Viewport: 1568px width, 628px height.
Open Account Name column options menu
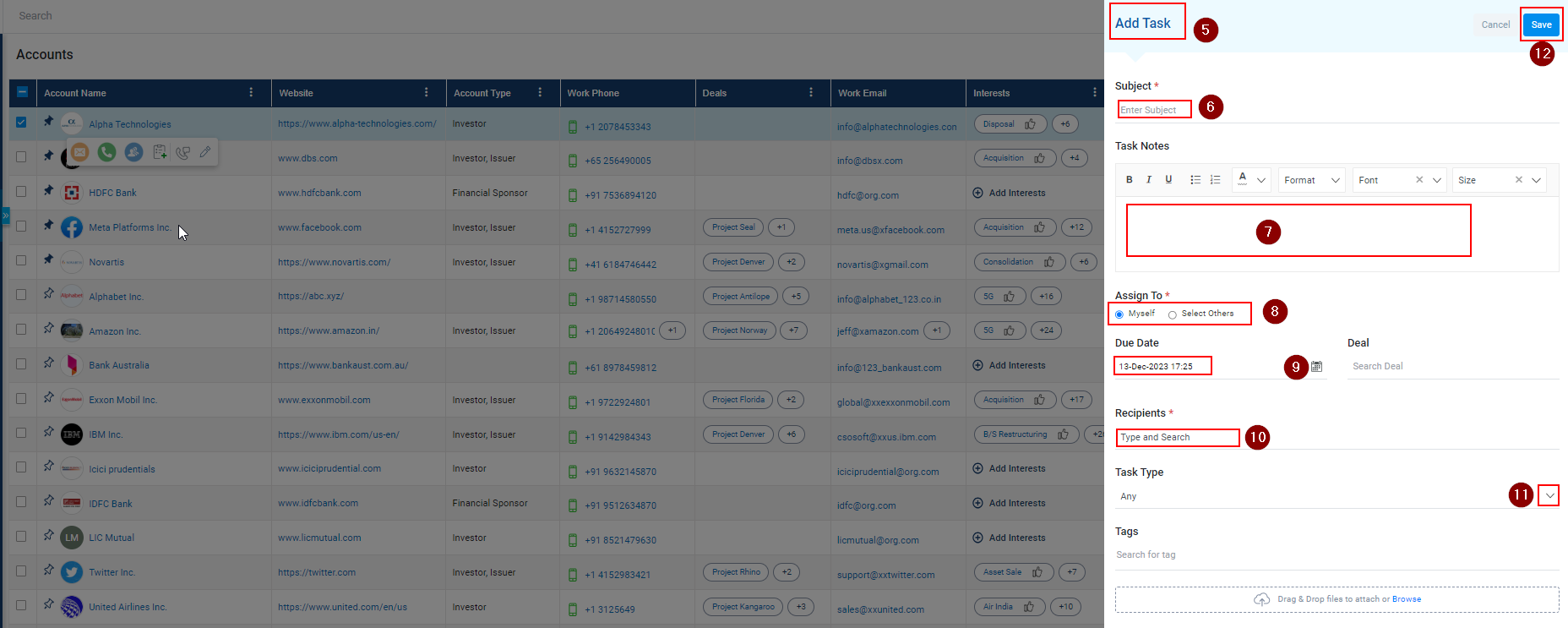coord(251,92)
